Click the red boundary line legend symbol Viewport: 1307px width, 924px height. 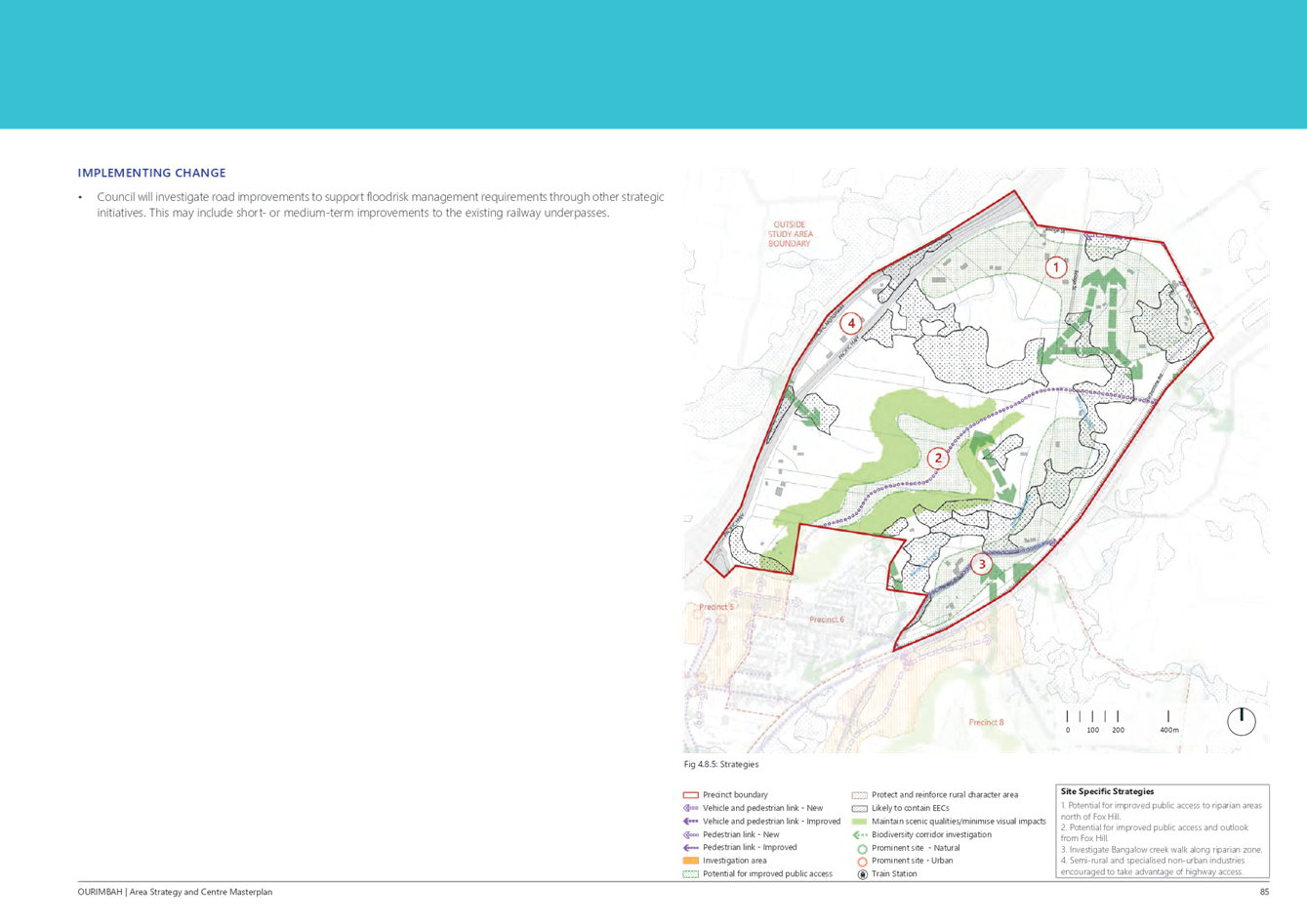pyautogui.click(x=690, y=795)
